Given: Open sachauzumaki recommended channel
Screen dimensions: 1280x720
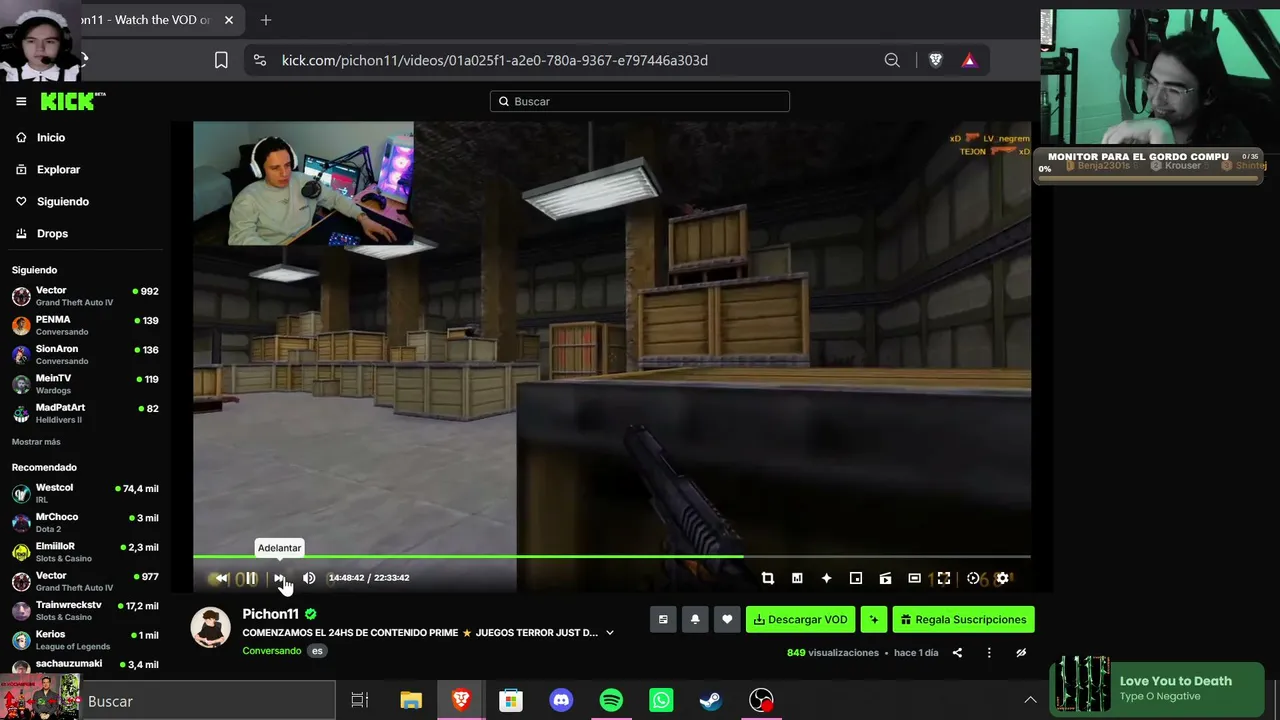Looking at the screenshot, I should 85,665.
